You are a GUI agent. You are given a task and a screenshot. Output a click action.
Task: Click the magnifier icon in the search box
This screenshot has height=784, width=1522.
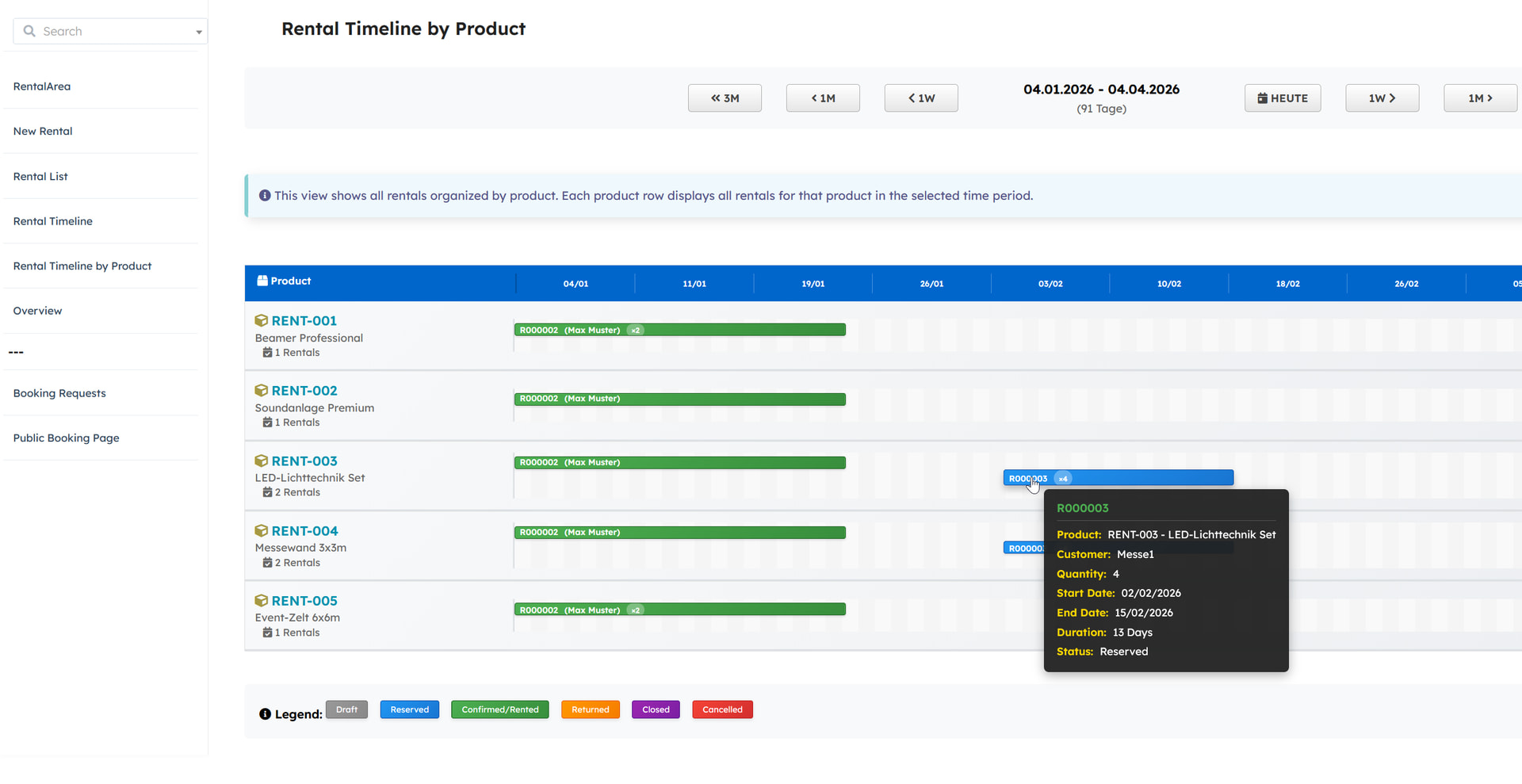click(29, 32)
